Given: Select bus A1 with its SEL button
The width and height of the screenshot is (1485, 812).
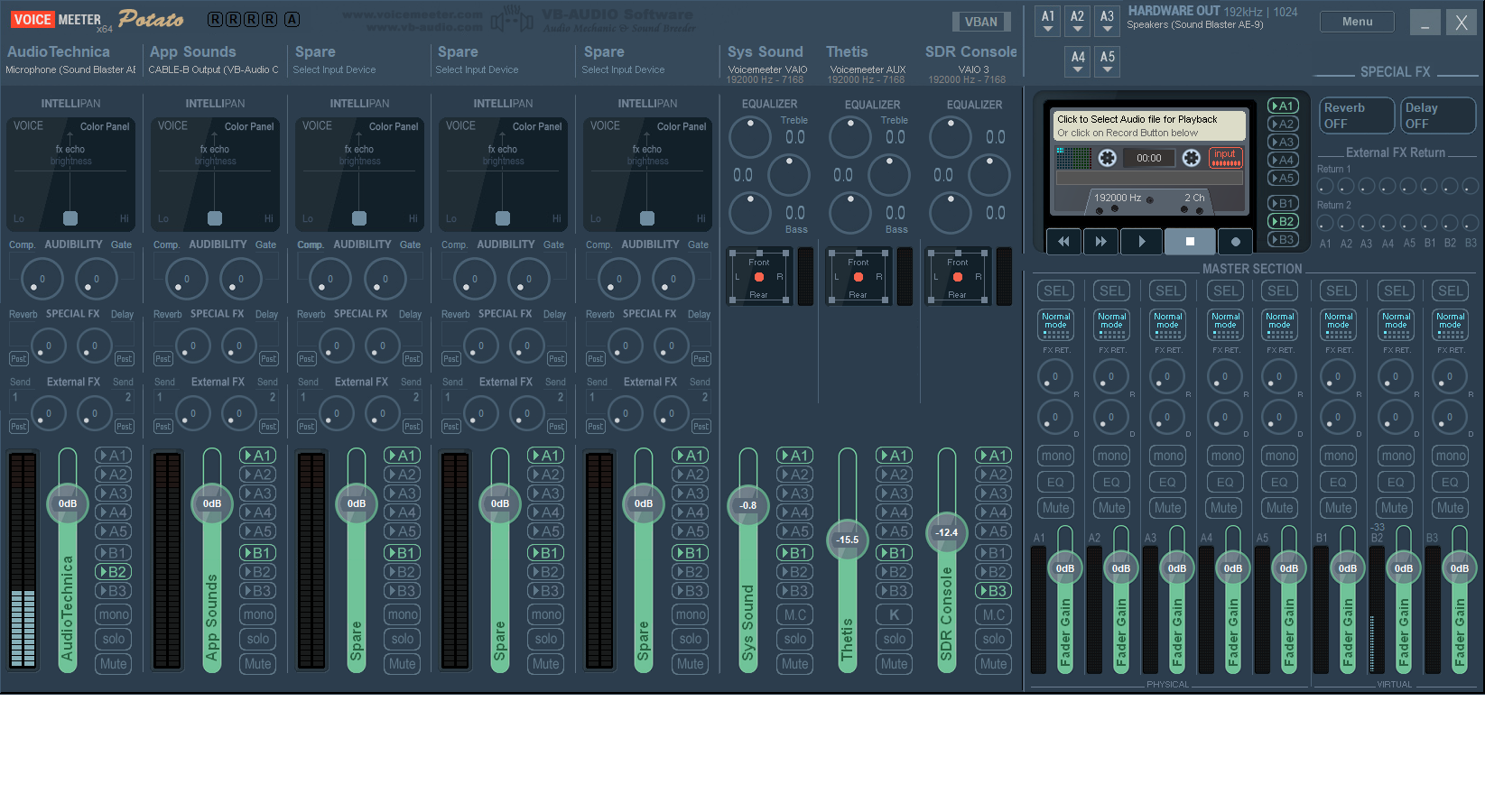Looking at the screenshot, I should 1056,291.
